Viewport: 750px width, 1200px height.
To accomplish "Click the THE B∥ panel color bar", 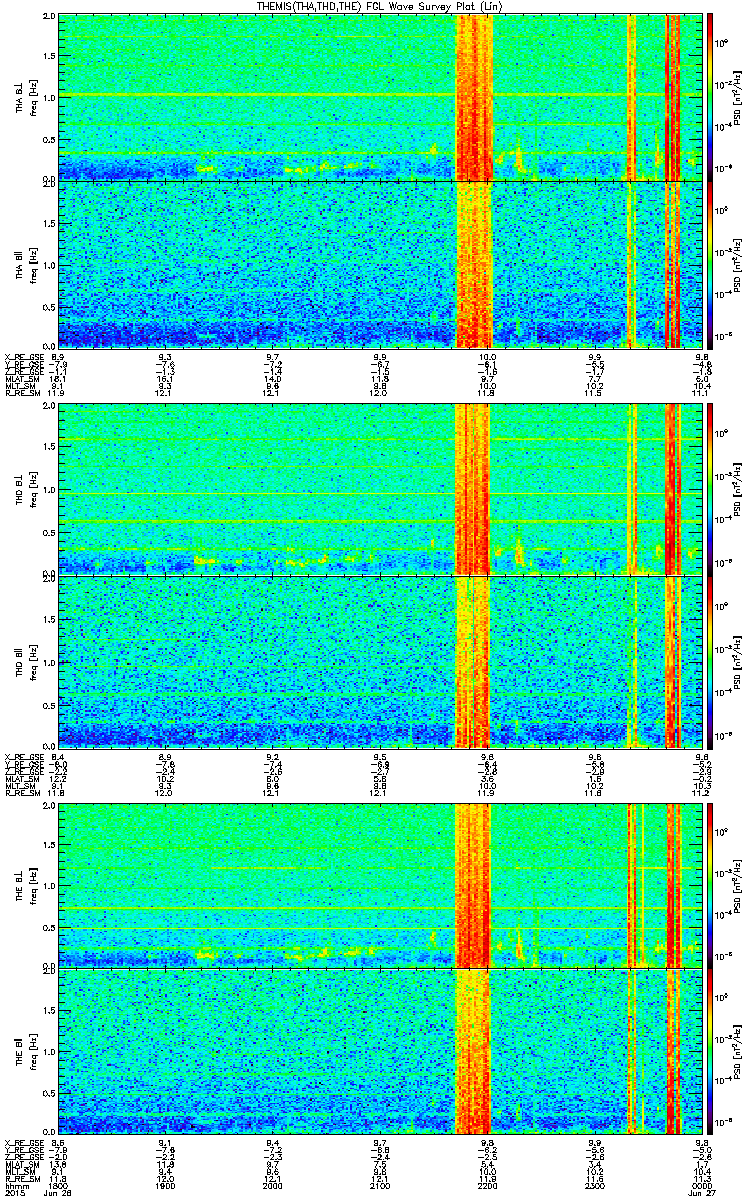I will pos(711,1052).
